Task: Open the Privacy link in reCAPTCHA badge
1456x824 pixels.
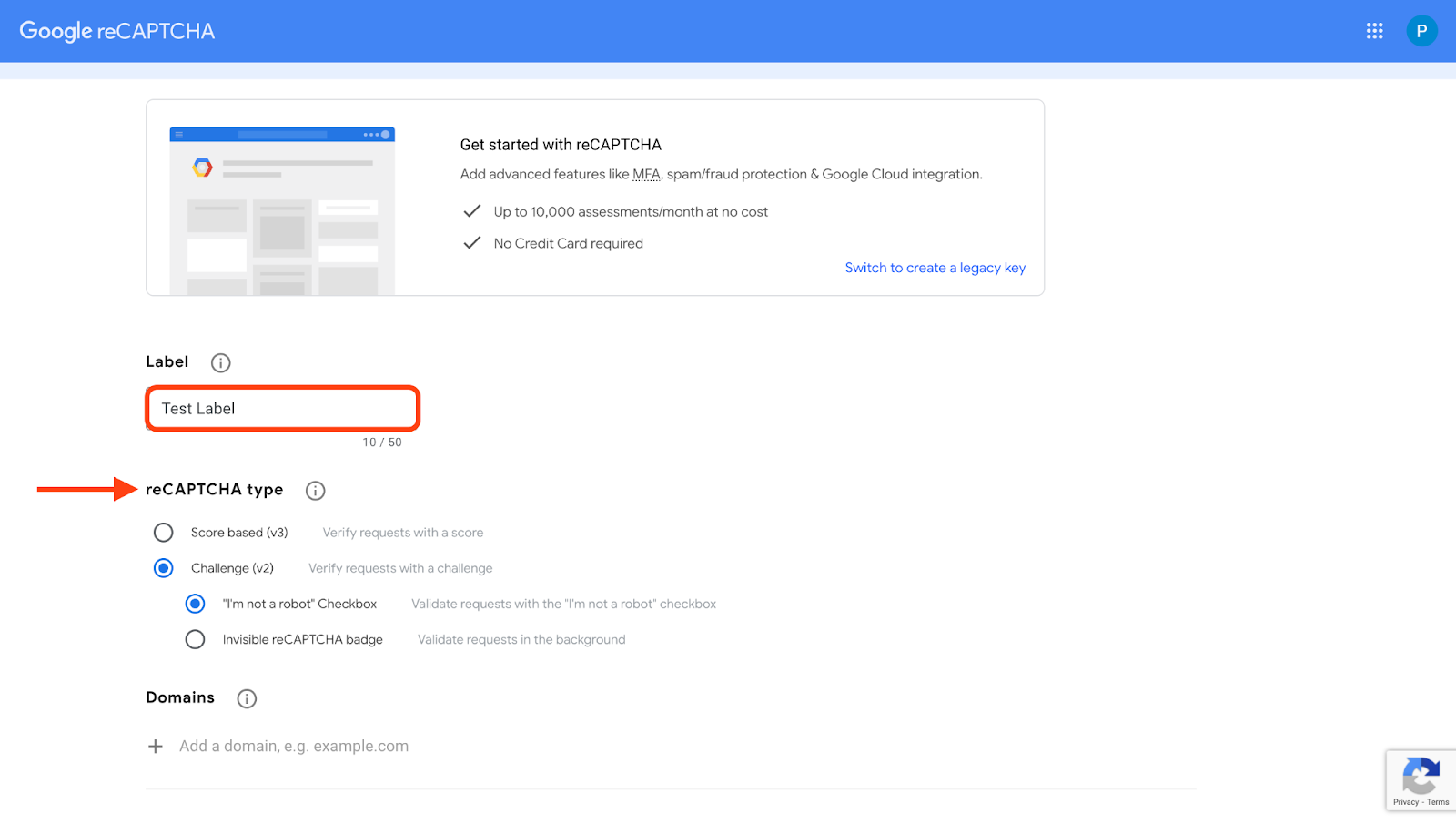Action: pyautogui.click(x=1405, y=802)
